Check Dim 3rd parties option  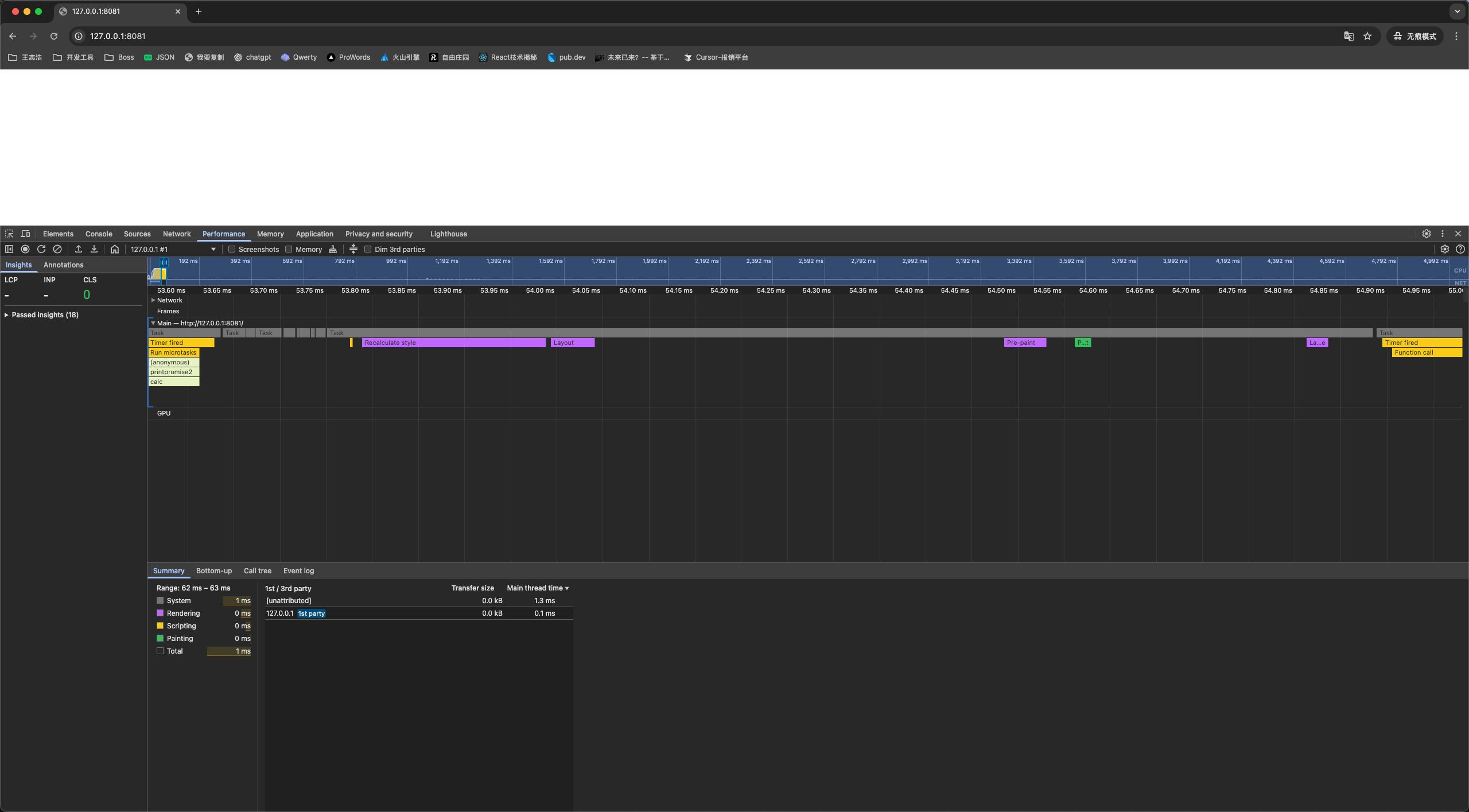368,249
